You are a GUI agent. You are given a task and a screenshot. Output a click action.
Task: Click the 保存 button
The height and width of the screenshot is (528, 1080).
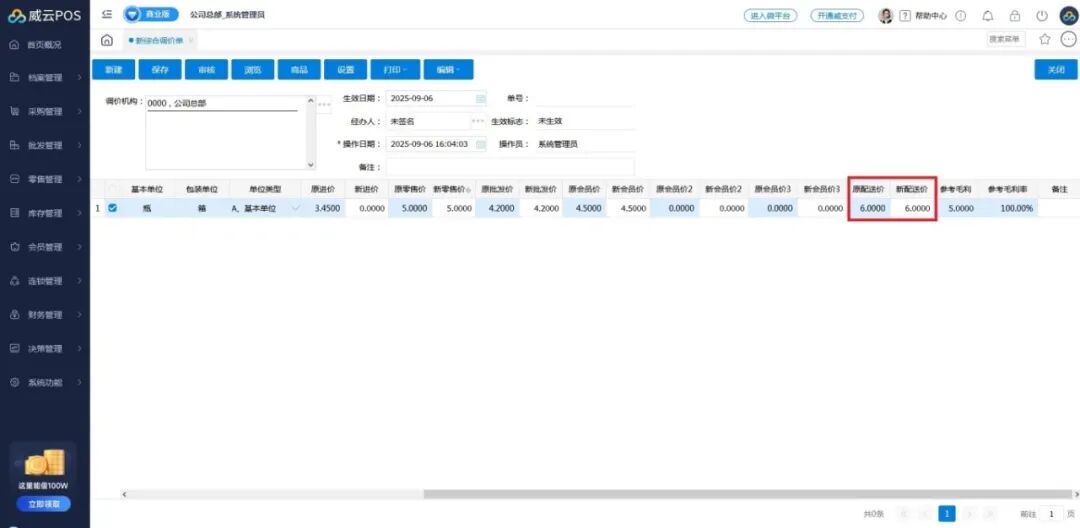coord(160,70)
